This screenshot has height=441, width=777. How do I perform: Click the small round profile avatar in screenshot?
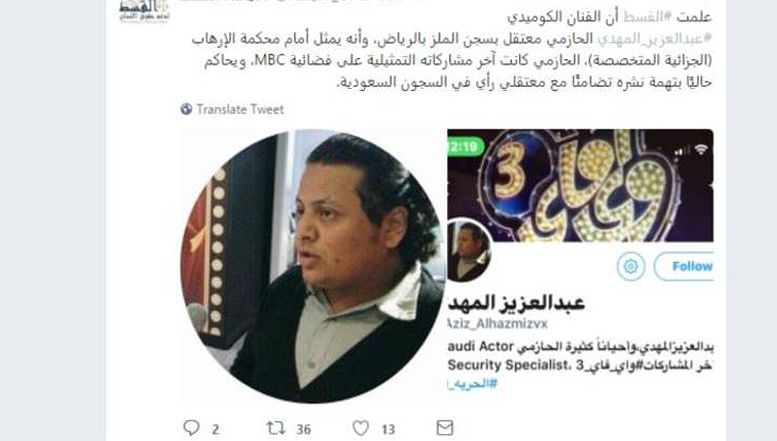467,250
